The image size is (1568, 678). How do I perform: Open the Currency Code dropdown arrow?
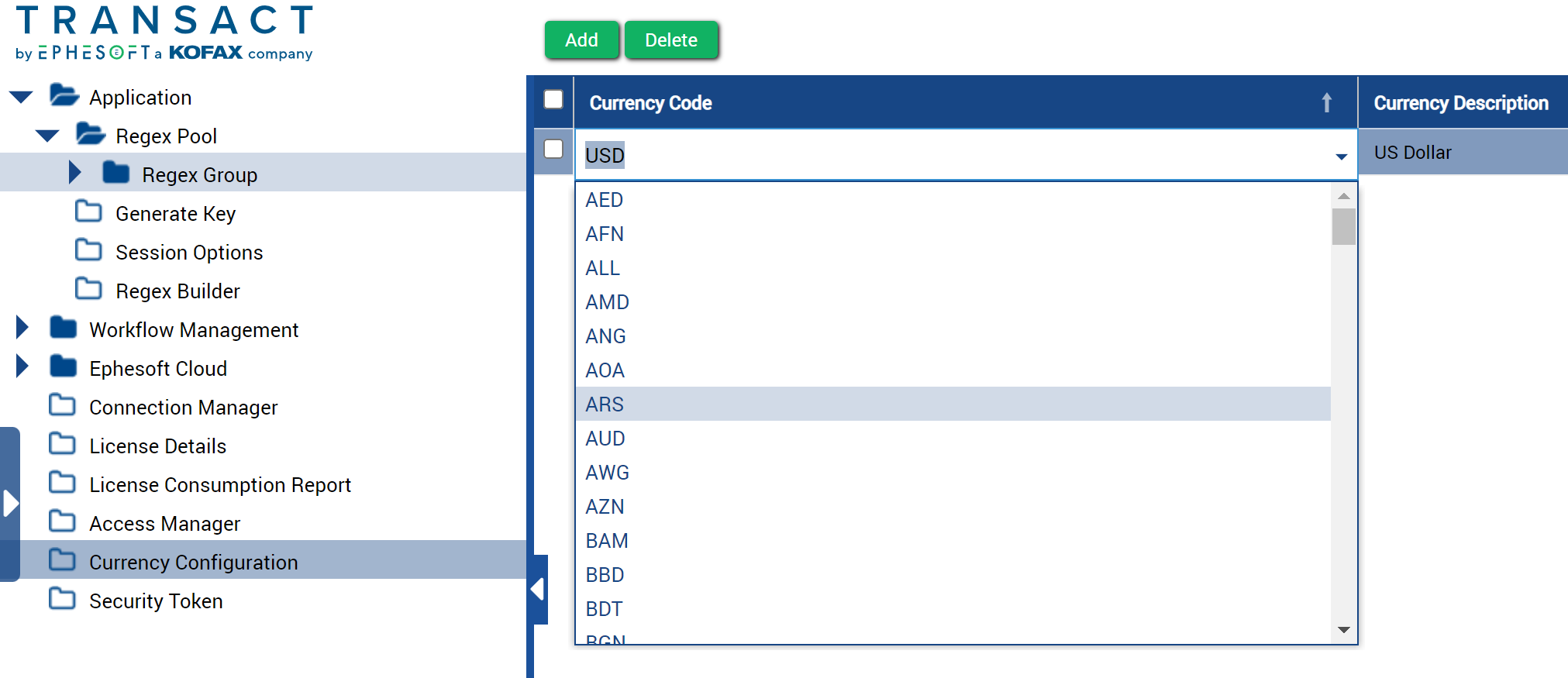point(1342,156)
